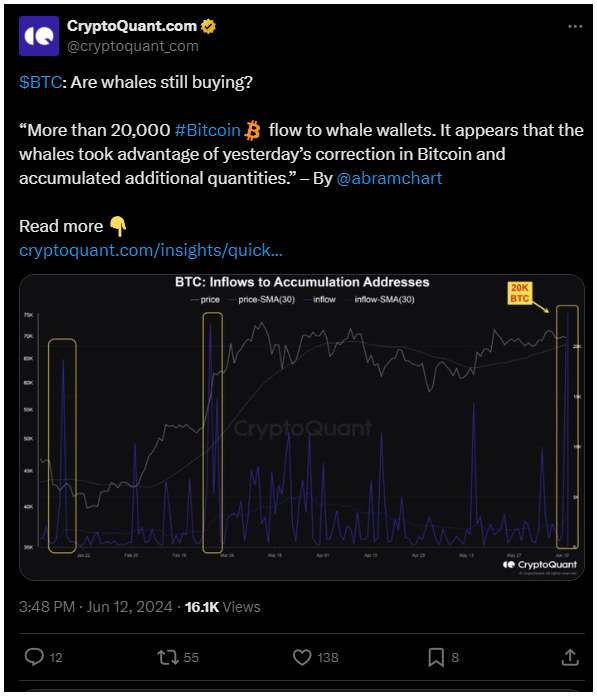
Task: Click the gold verified badge
Action: coord(208,27)
